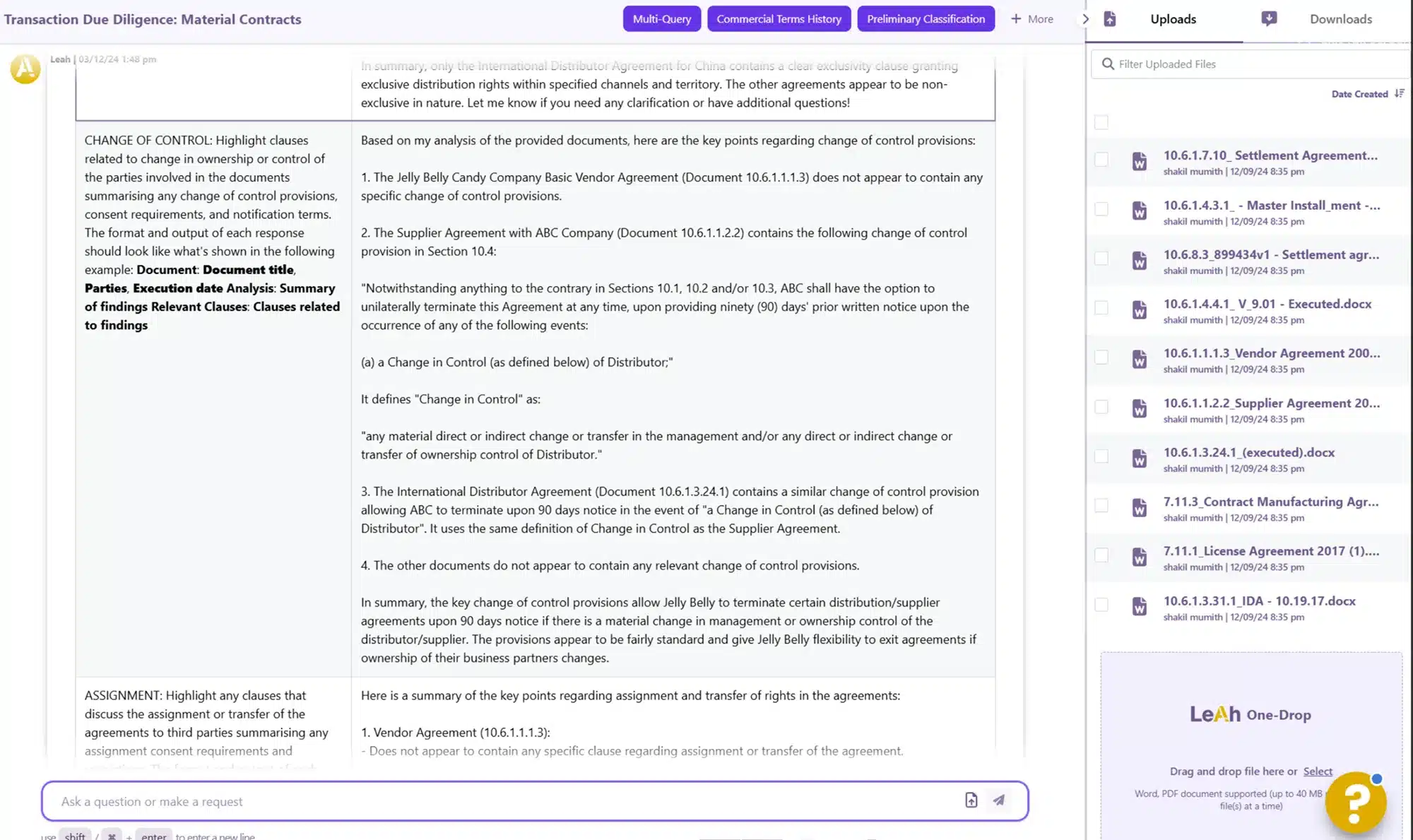1413x840 pixels.
Task: Check the box for 7.11.3_Contract Manufacturing Agr
Action: coord(1101,506)
